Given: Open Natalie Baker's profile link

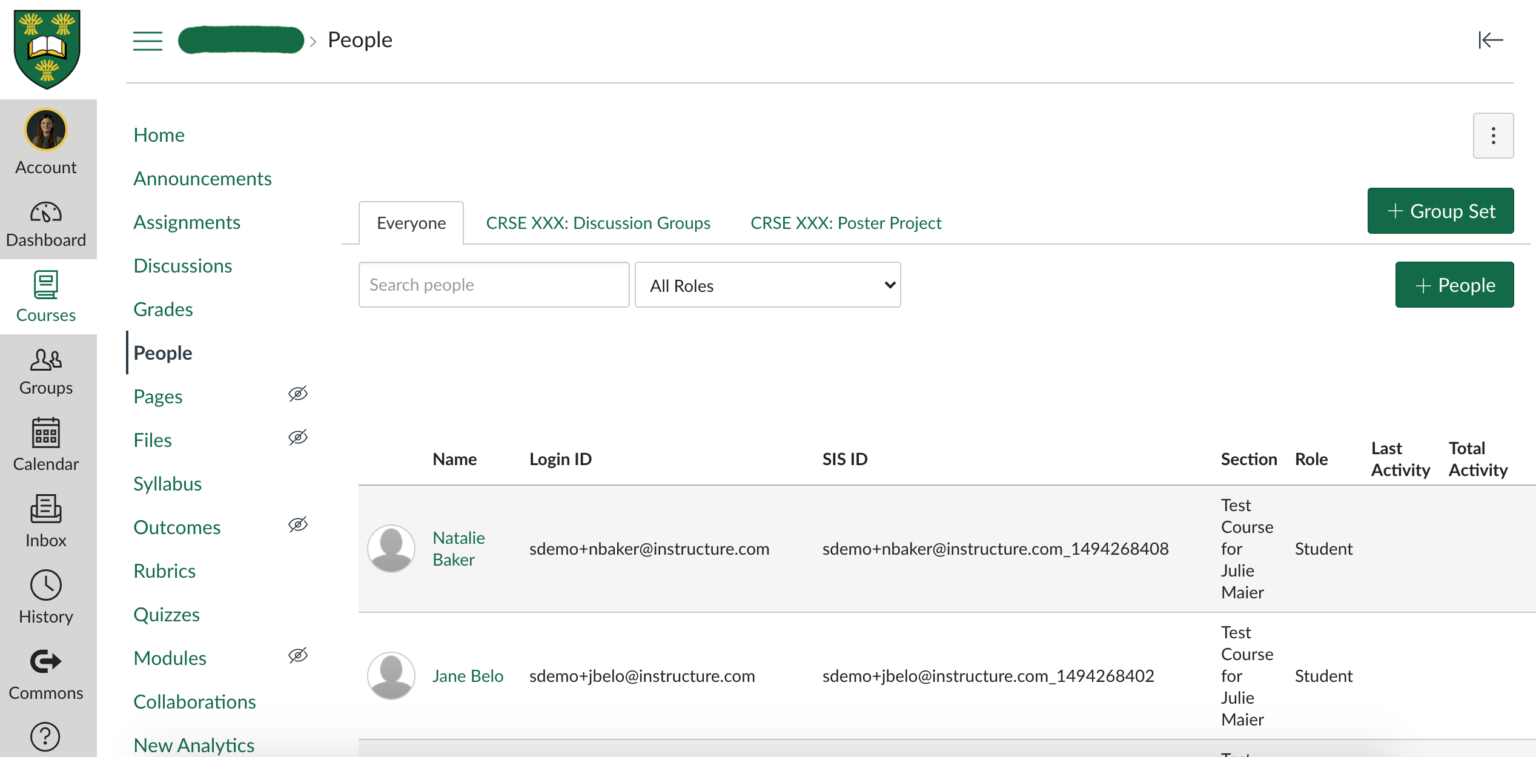Looking at the screenshot, I should pos(458,548).
